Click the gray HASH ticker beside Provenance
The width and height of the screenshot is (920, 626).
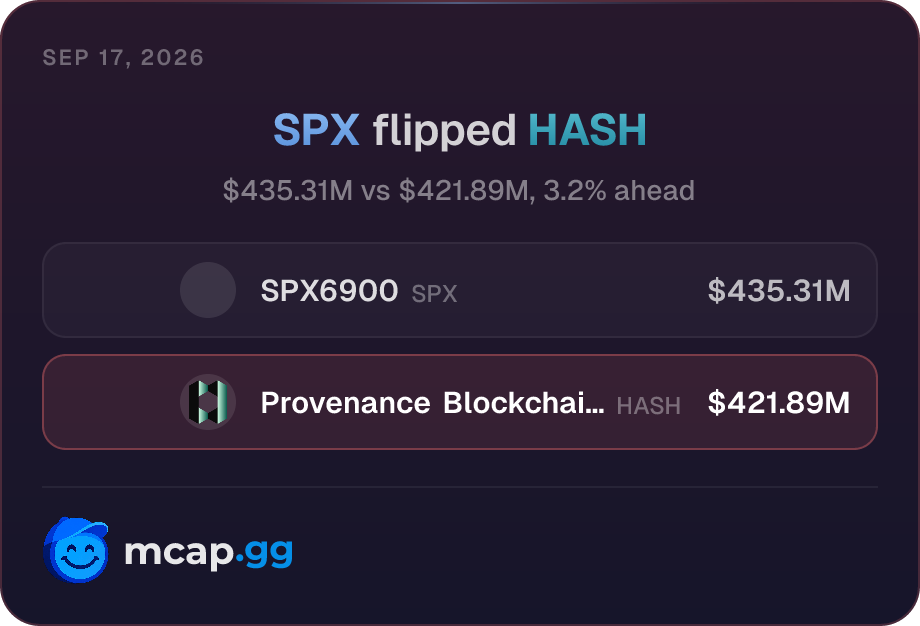[648, 405]
